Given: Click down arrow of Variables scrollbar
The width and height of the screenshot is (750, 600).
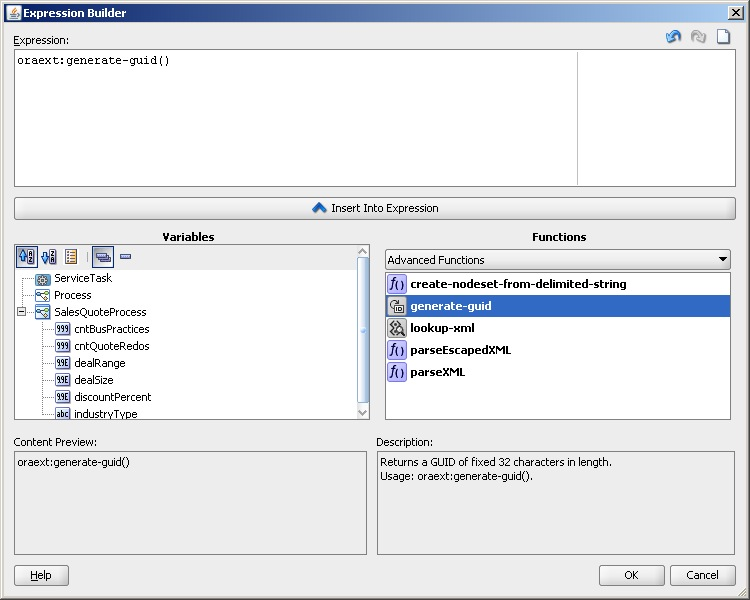Looking at the screenshot, I should 363,412.
